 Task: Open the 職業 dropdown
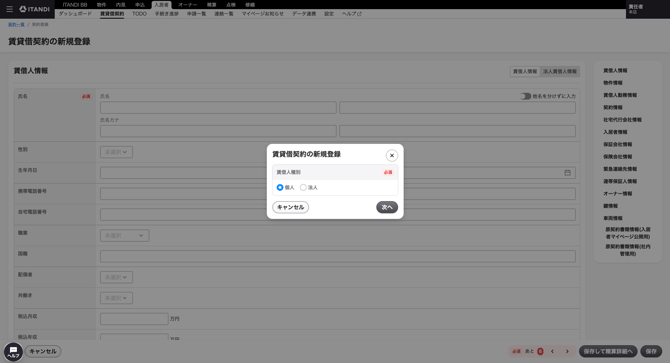pos(124,235)
